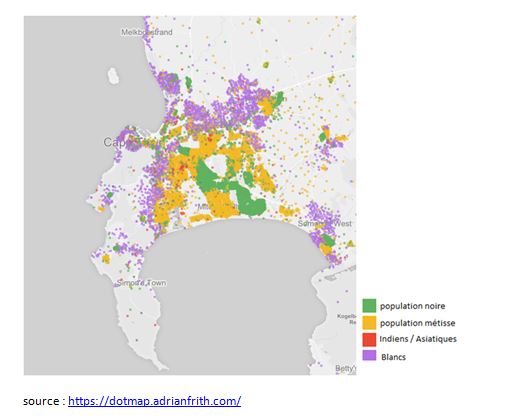Click the red Indiens / Asiatiques swatch

pos(369,339)
